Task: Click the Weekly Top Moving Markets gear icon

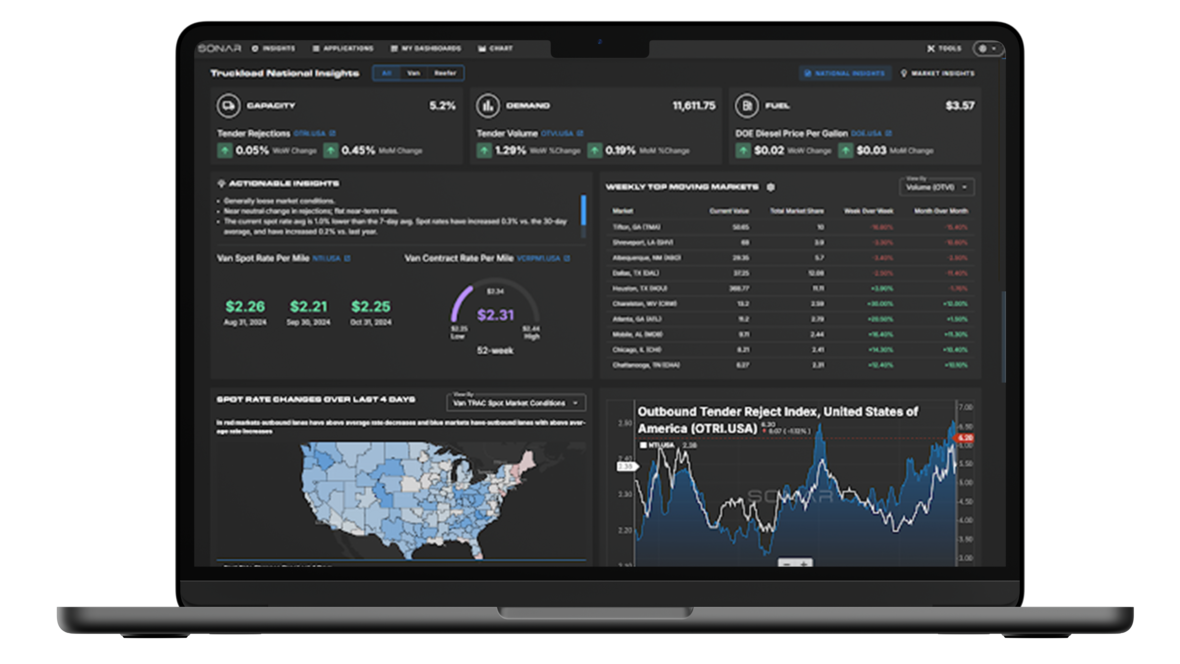Action: pos(771,187)
